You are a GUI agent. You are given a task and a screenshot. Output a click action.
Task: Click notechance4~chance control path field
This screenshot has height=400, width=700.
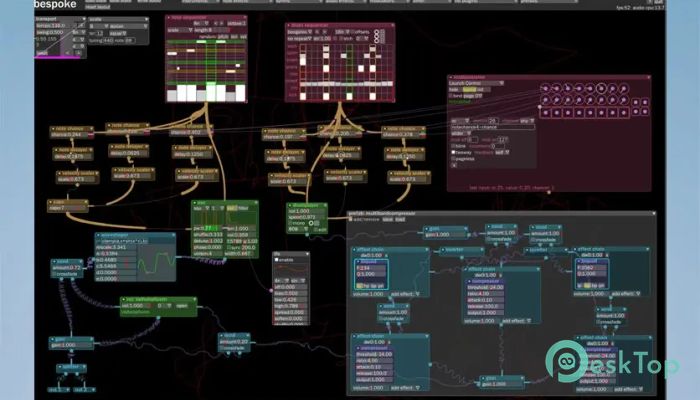[x=492, y=127]
